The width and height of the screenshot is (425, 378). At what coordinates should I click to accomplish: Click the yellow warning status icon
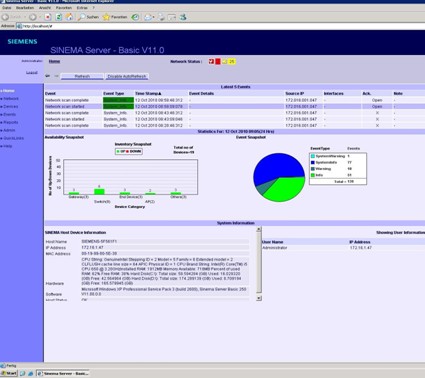tap(225, 61)
